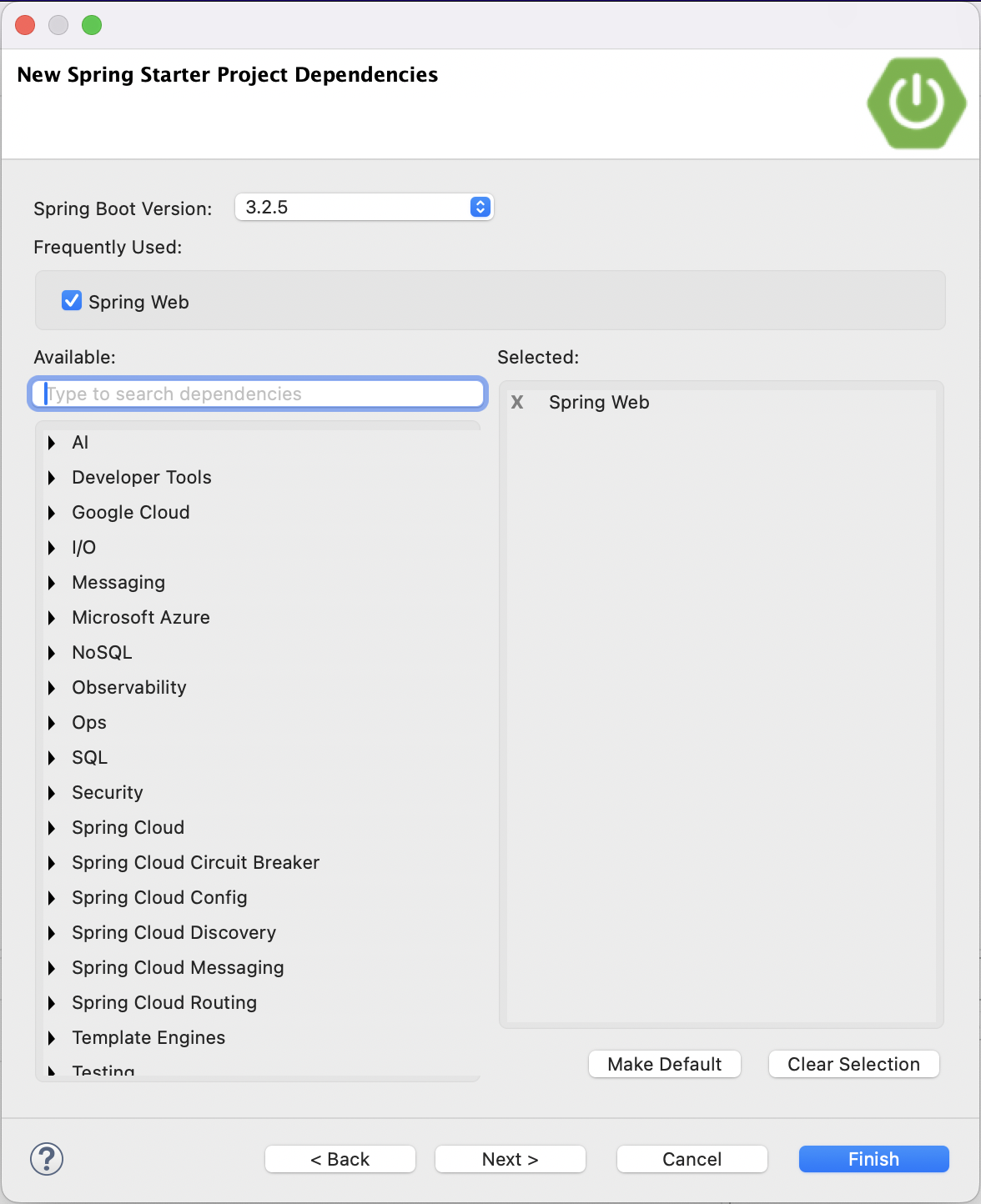Select the Microsoft Azure label
The width and height of the screenshot is (981, 1204).
point(141,618)
